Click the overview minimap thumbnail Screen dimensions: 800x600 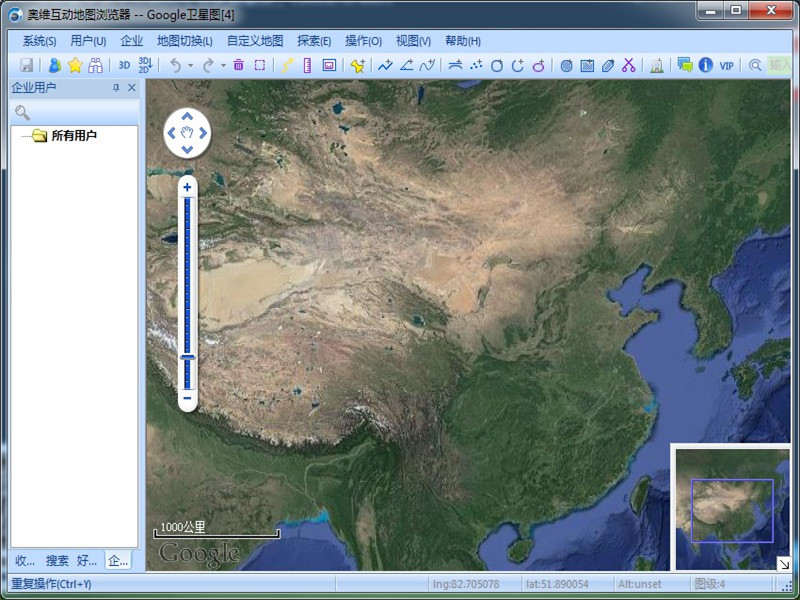(x=732, y=507)
